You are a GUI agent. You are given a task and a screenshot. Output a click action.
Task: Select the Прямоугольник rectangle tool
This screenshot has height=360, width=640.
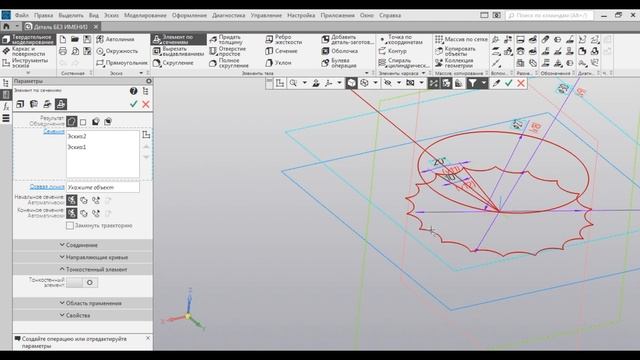[x=122, y=63]
